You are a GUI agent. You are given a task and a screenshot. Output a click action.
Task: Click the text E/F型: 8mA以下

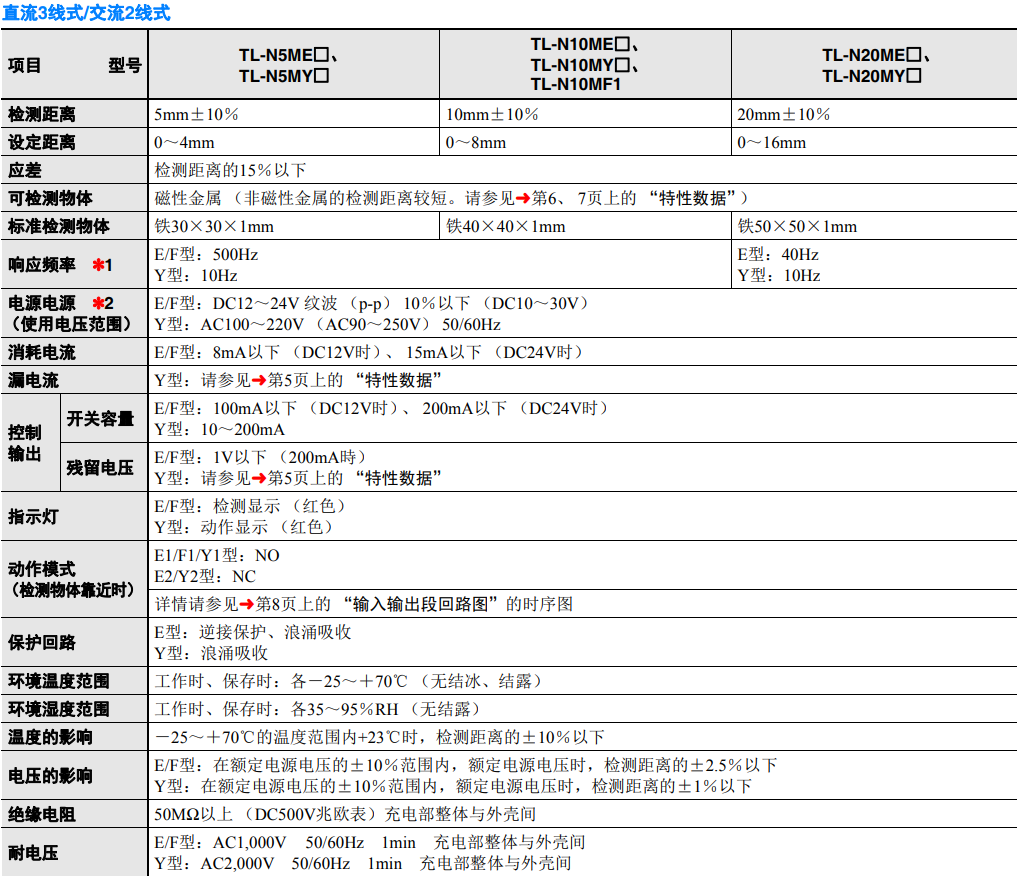(217, 353)
